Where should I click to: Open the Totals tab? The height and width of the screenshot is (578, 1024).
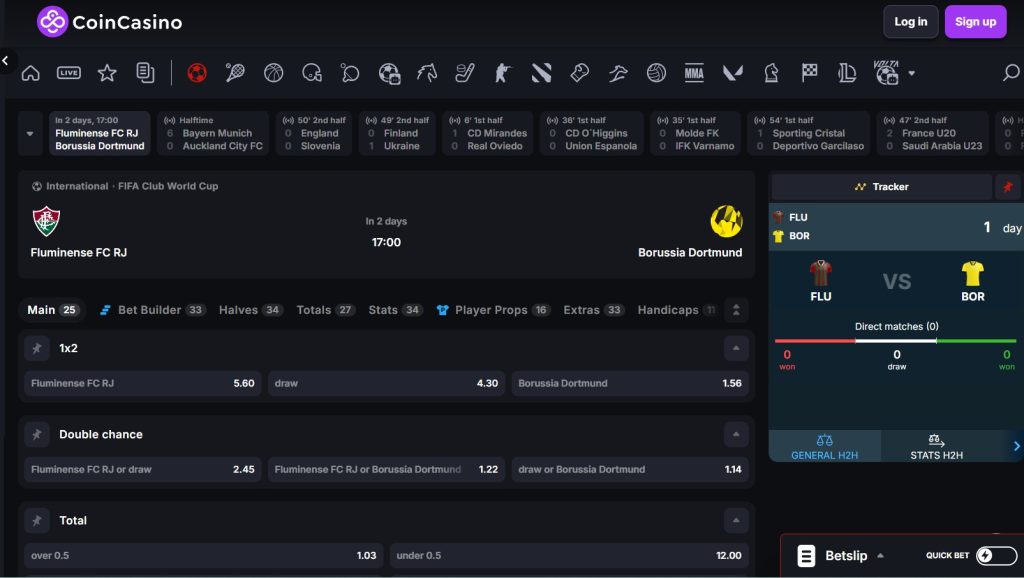point(325,310)
